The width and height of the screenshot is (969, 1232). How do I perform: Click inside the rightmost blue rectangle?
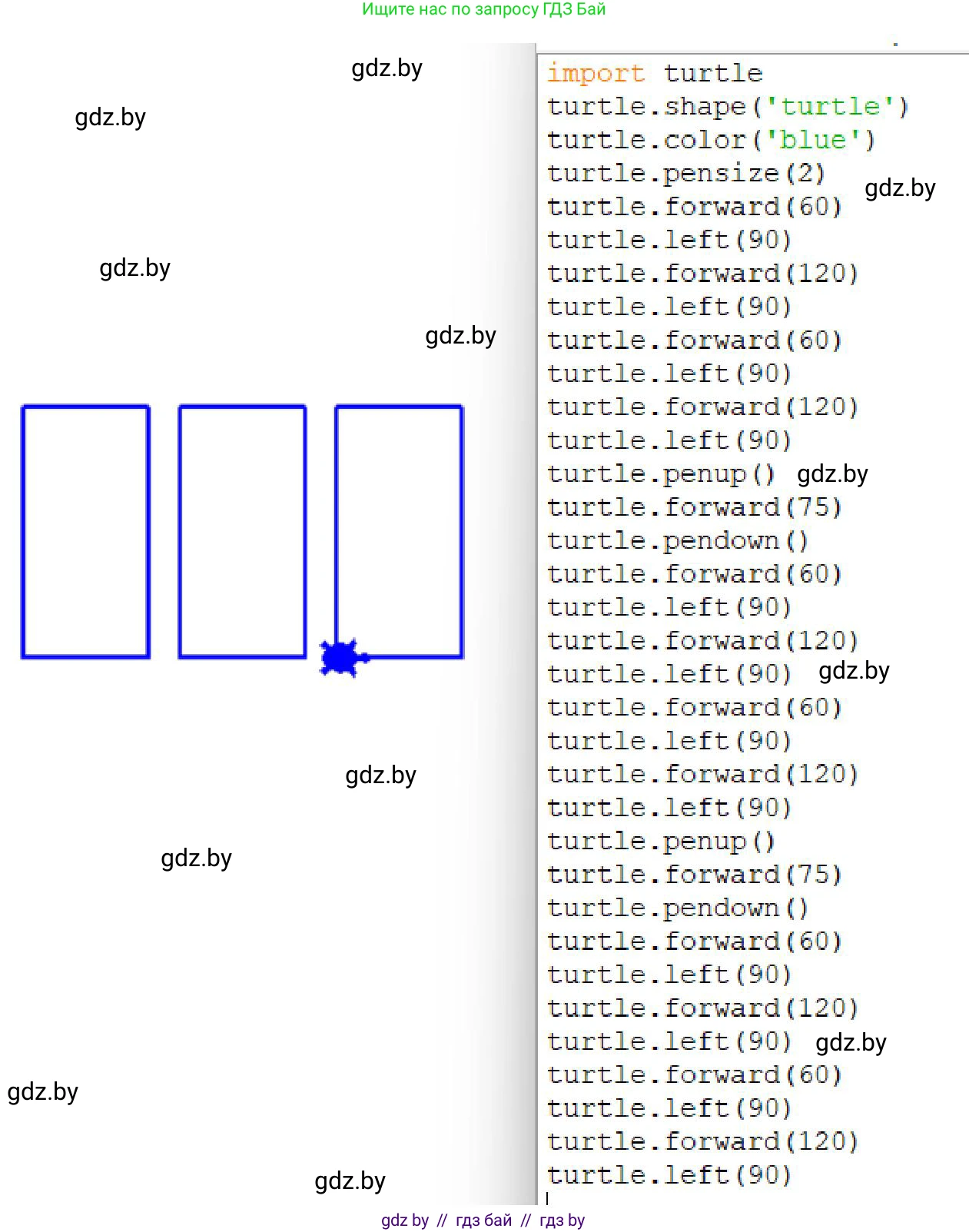(x=400, y=531)
